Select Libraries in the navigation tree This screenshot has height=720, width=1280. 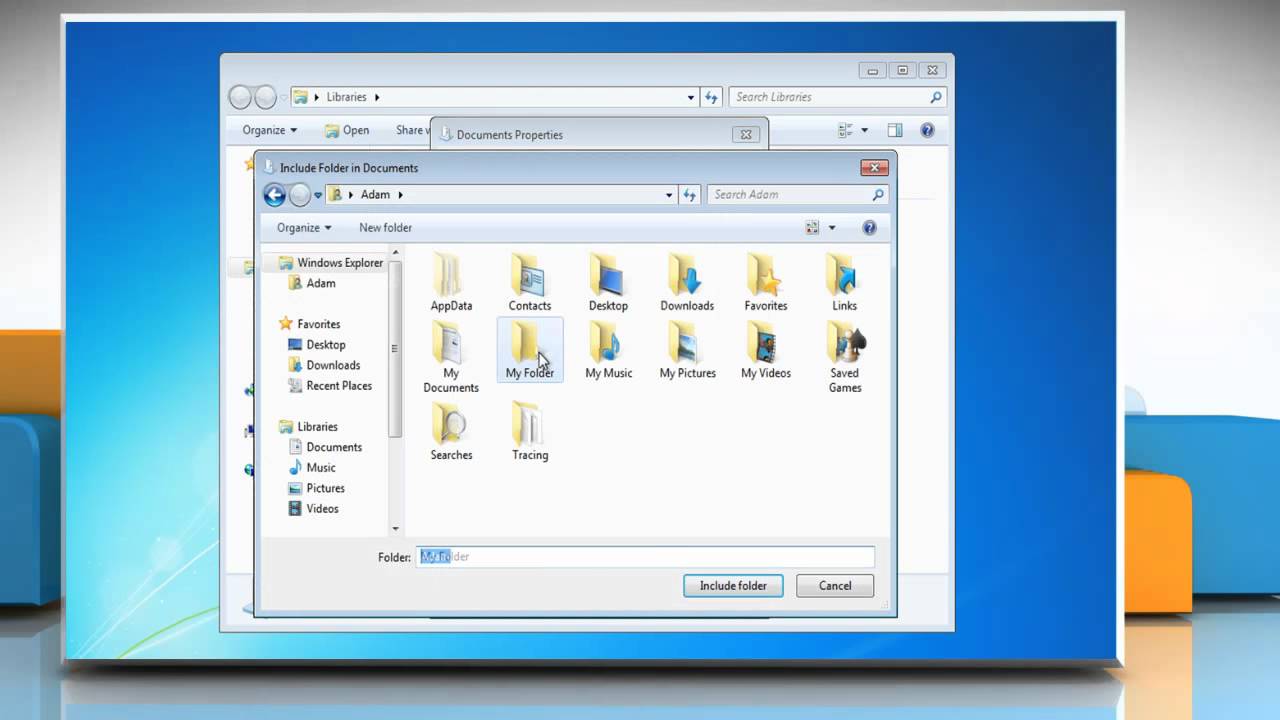pos(309,427)
